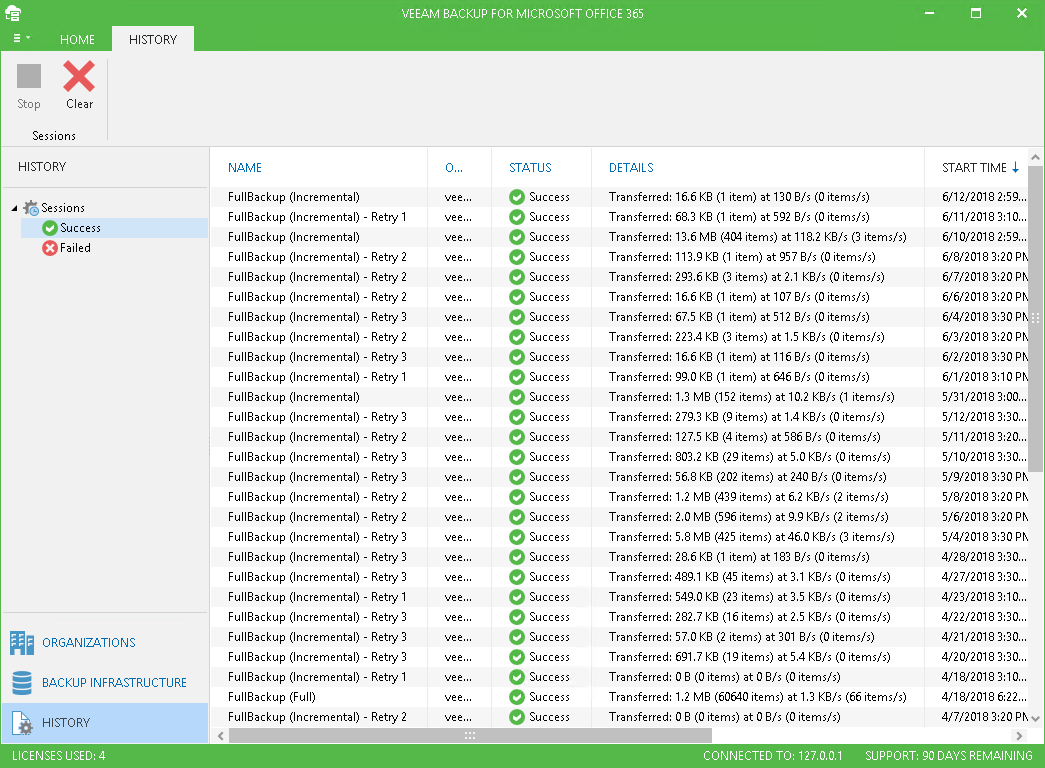Click the red Clear sessions icon
The width and height of the screenshot is (1045, 768).
point(79,76)
